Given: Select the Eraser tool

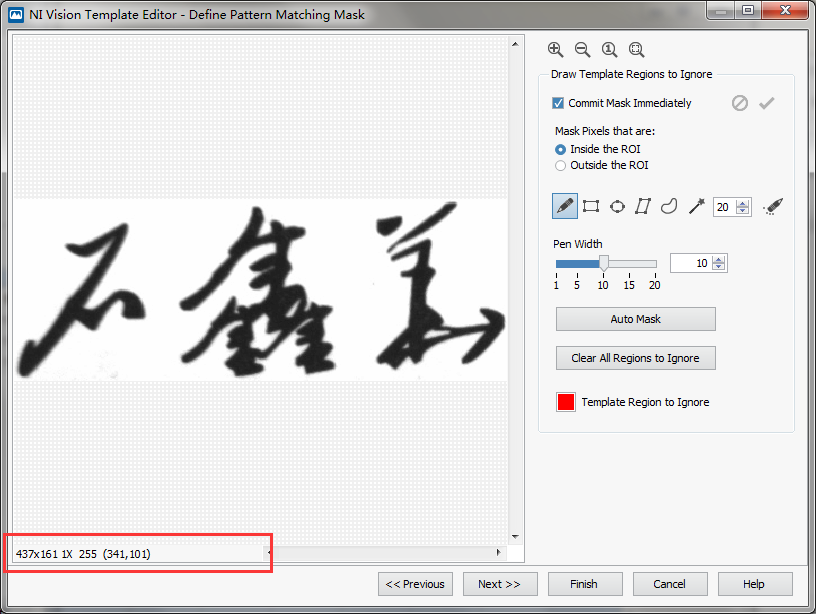Looking at the screenshot, I should [x=773, y=206].
